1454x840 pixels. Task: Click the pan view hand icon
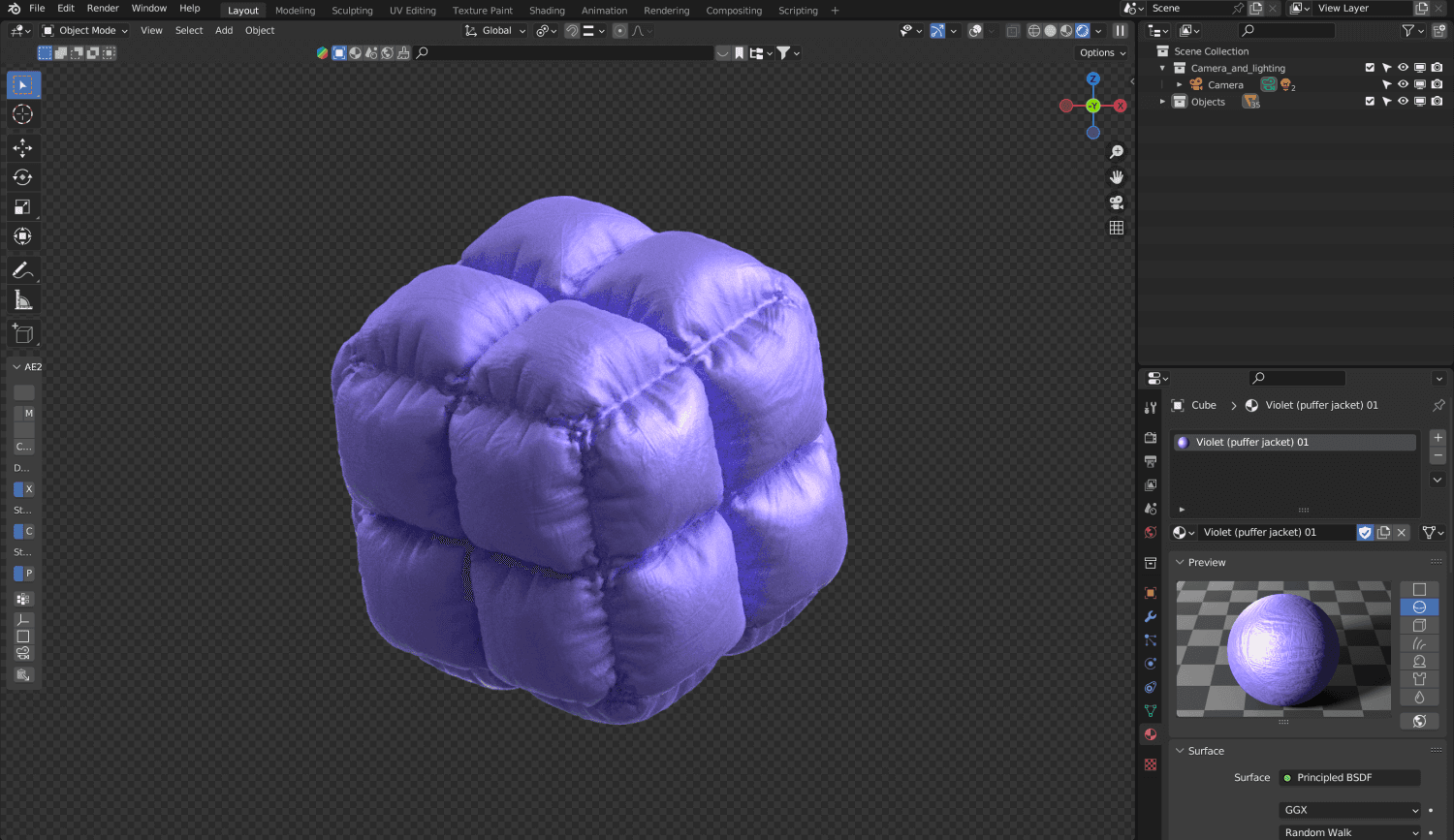(1117, 177)
